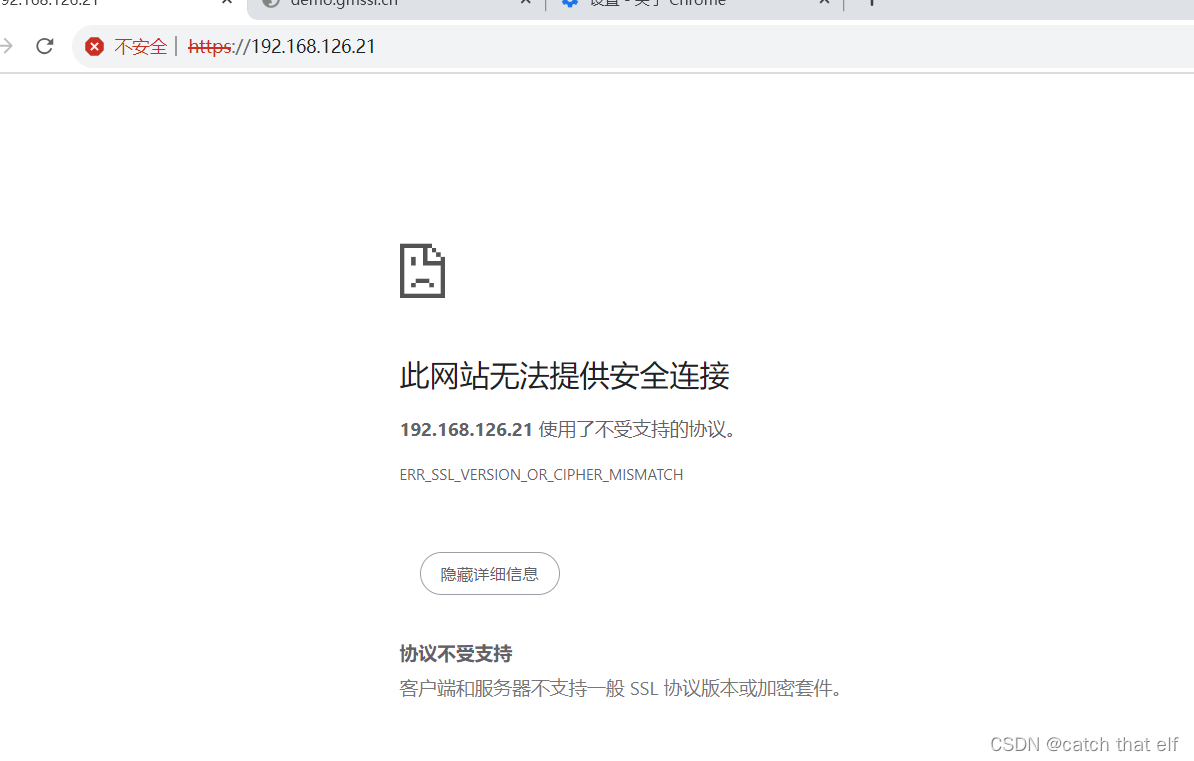The image size is (1194, 761).
Task: Close the demo.gmssl.cn tab
Action: pyautogui.click(x=525, y=4)
